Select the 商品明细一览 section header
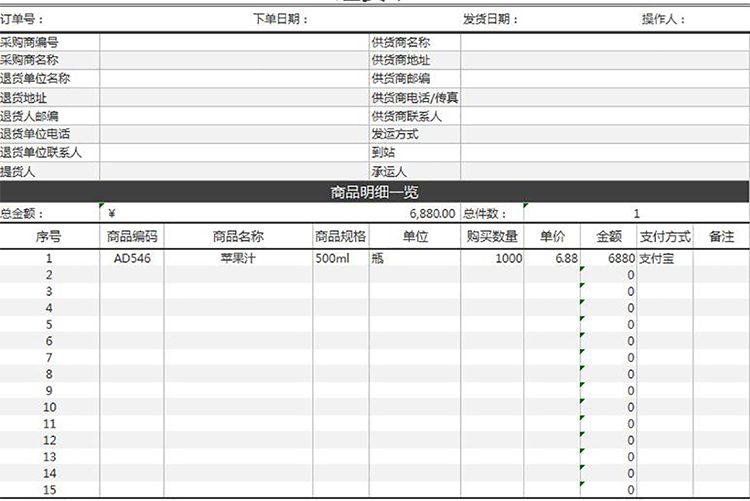The width and height of the screenshot is (750, 501). [375, 192]
